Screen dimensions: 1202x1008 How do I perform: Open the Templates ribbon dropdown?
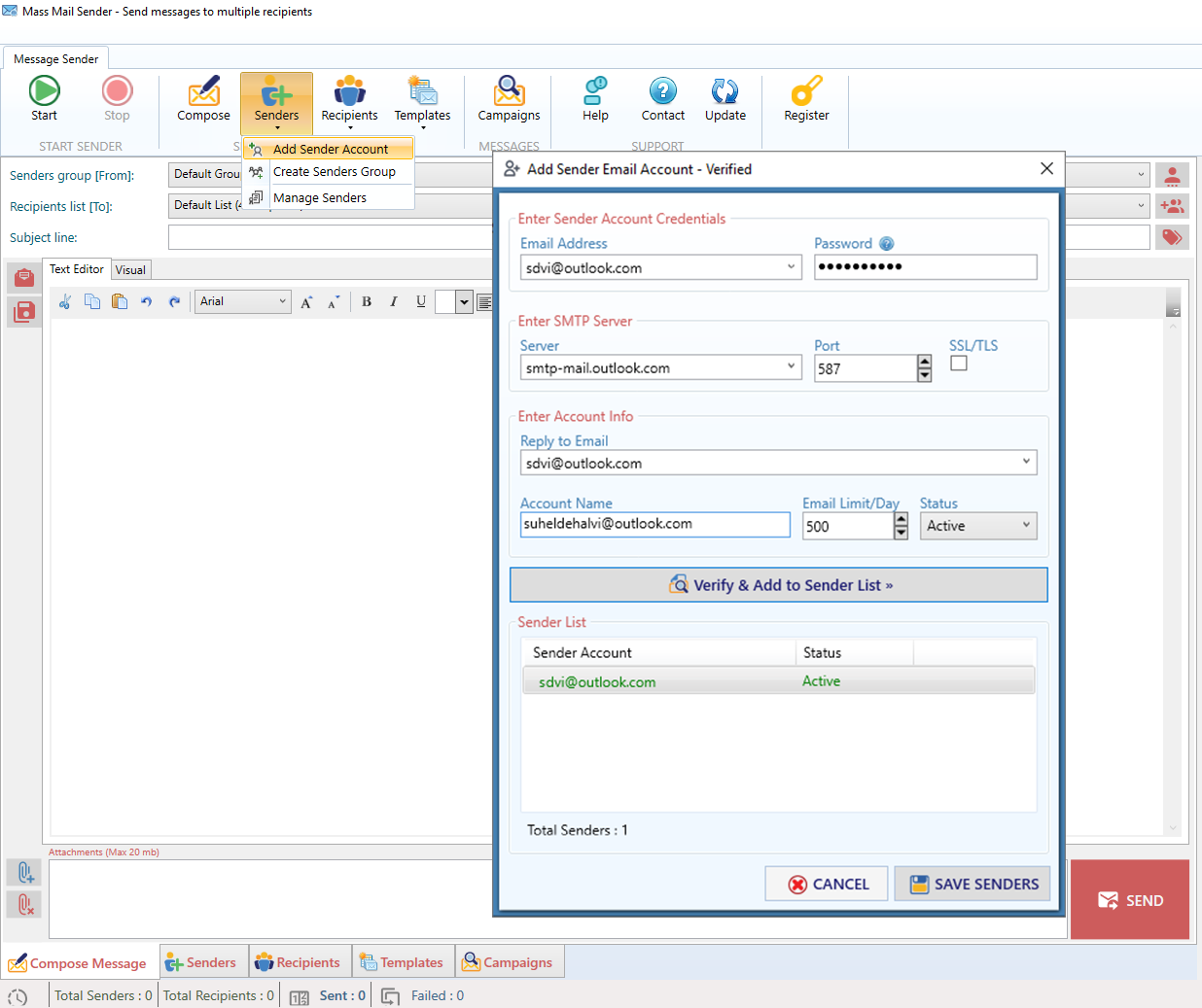pos(422,102)
